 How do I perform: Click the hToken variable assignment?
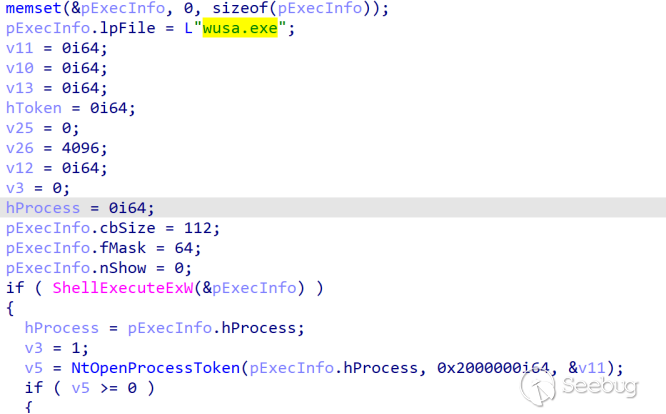pos(71,108)
